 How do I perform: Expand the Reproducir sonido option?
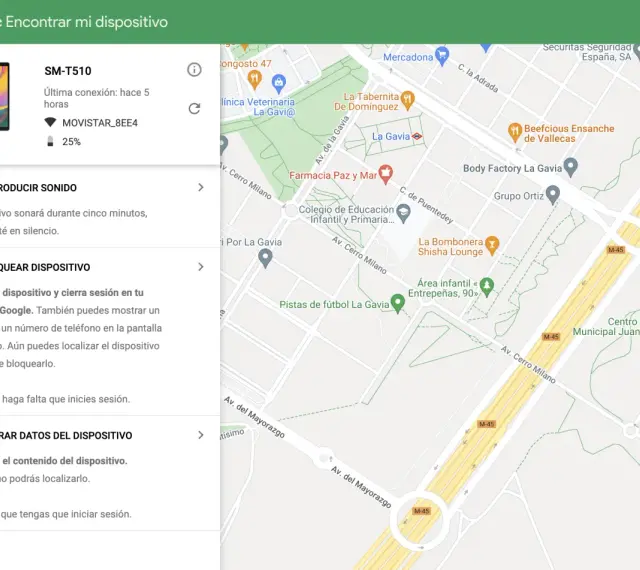point(201,187)
